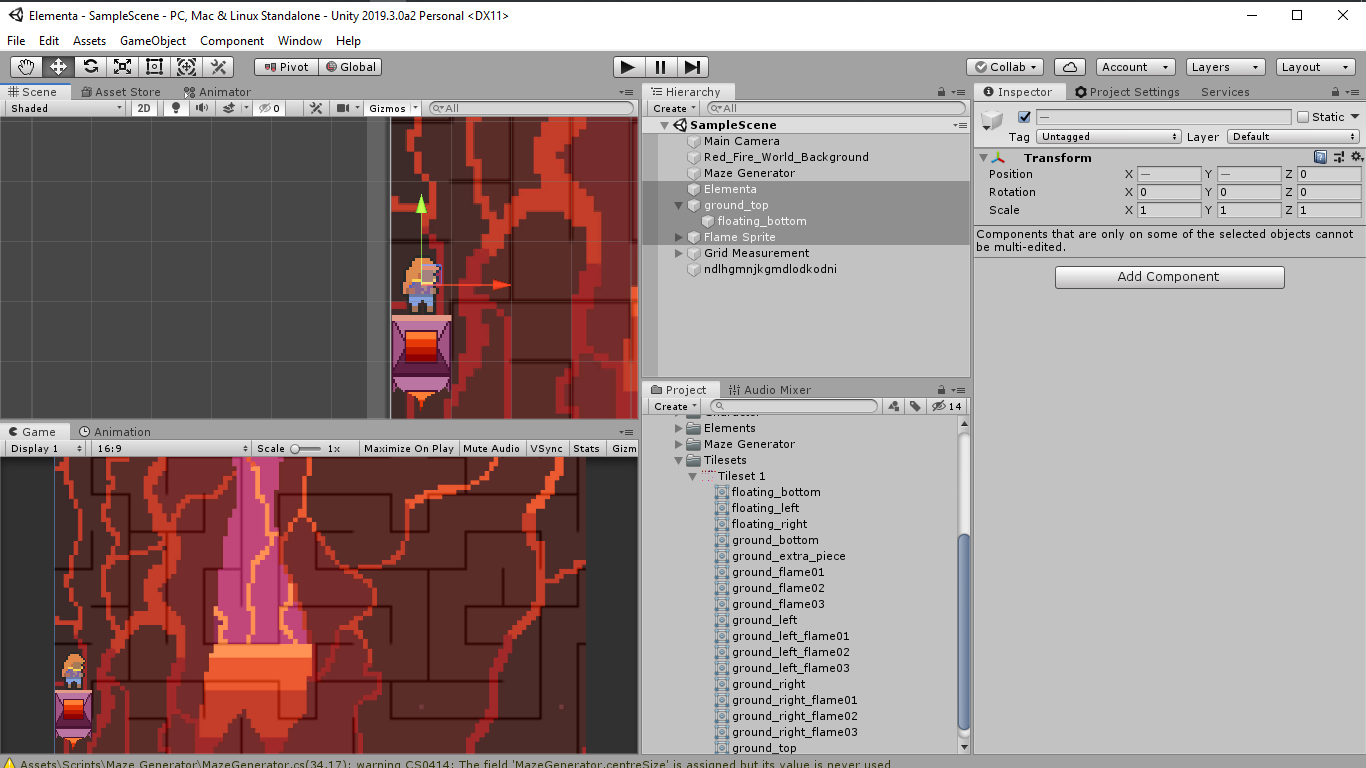Open the Layout dropdown
This screenshot has height=768, width=1366.
click(1316, 67)
